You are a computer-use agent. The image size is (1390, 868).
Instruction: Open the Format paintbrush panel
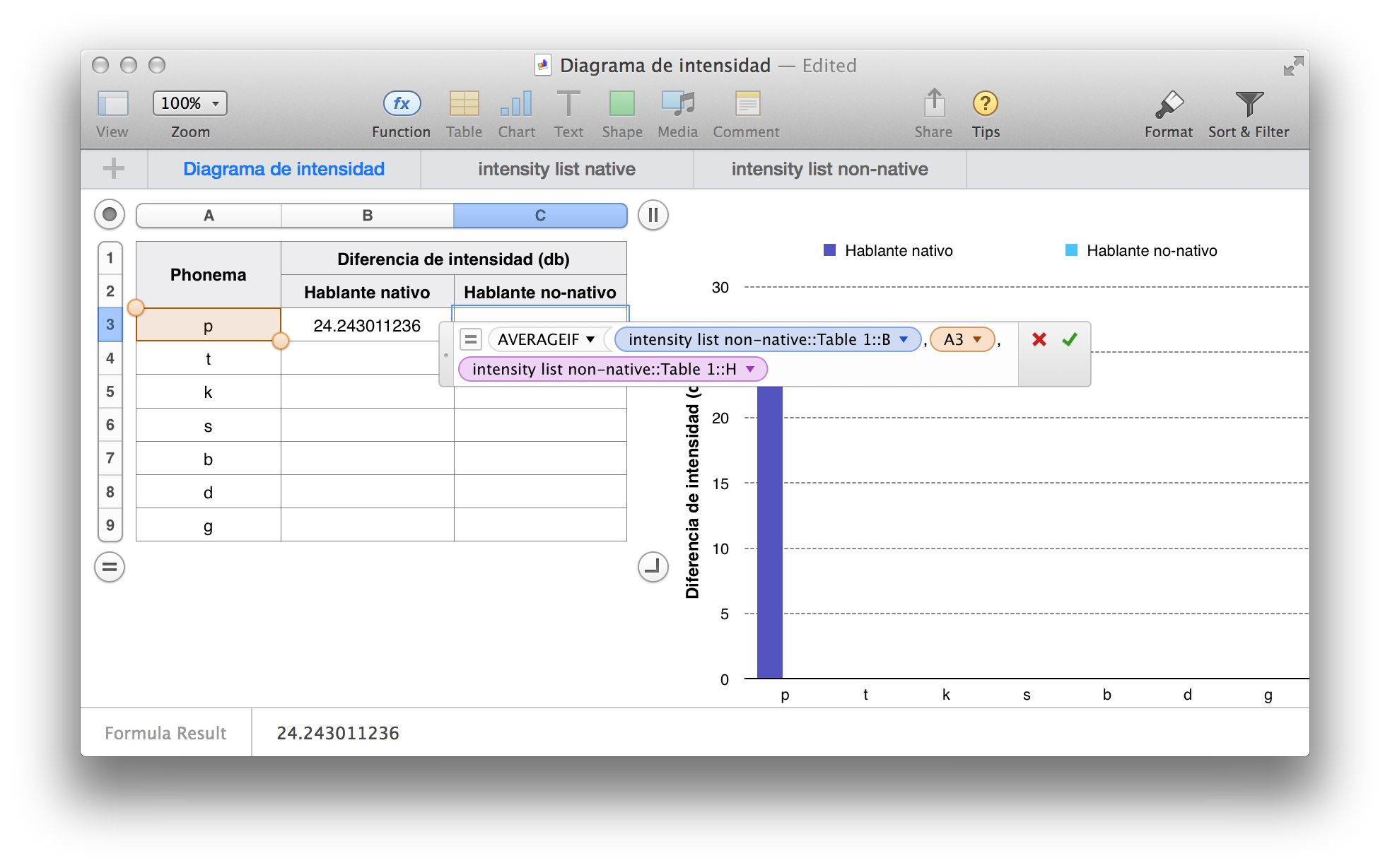pos(1168,104)
